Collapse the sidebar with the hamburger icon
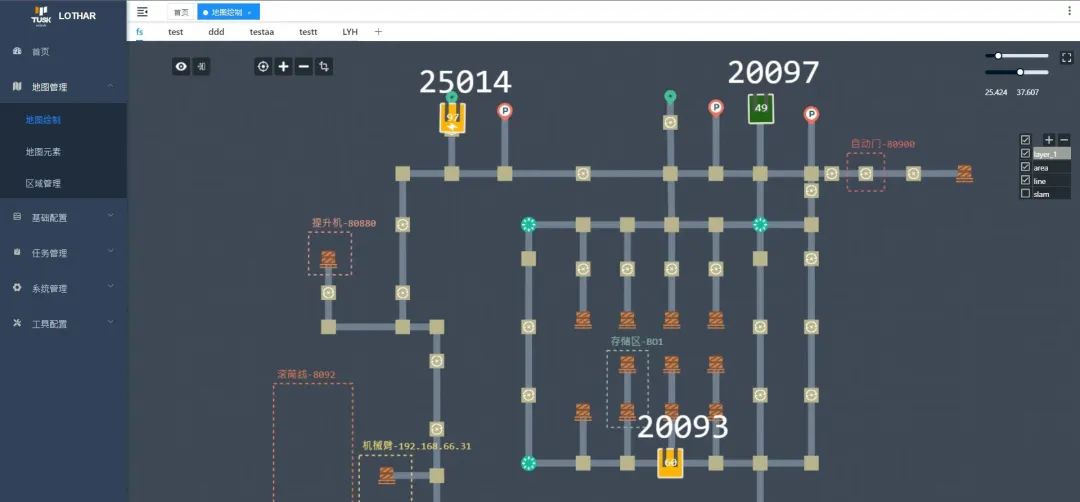1080x502 pixels. (142, 12)
